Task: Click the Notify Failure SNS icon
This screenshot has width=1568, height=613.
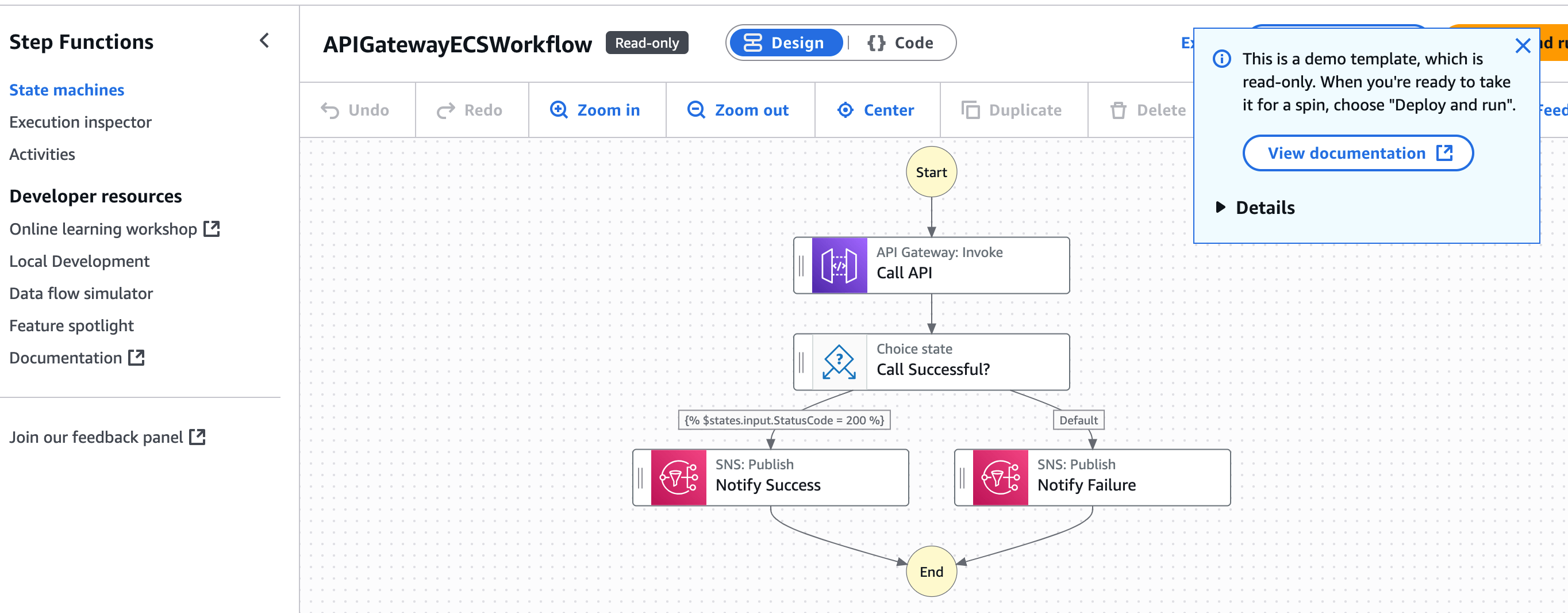Action: [1000, 477]
